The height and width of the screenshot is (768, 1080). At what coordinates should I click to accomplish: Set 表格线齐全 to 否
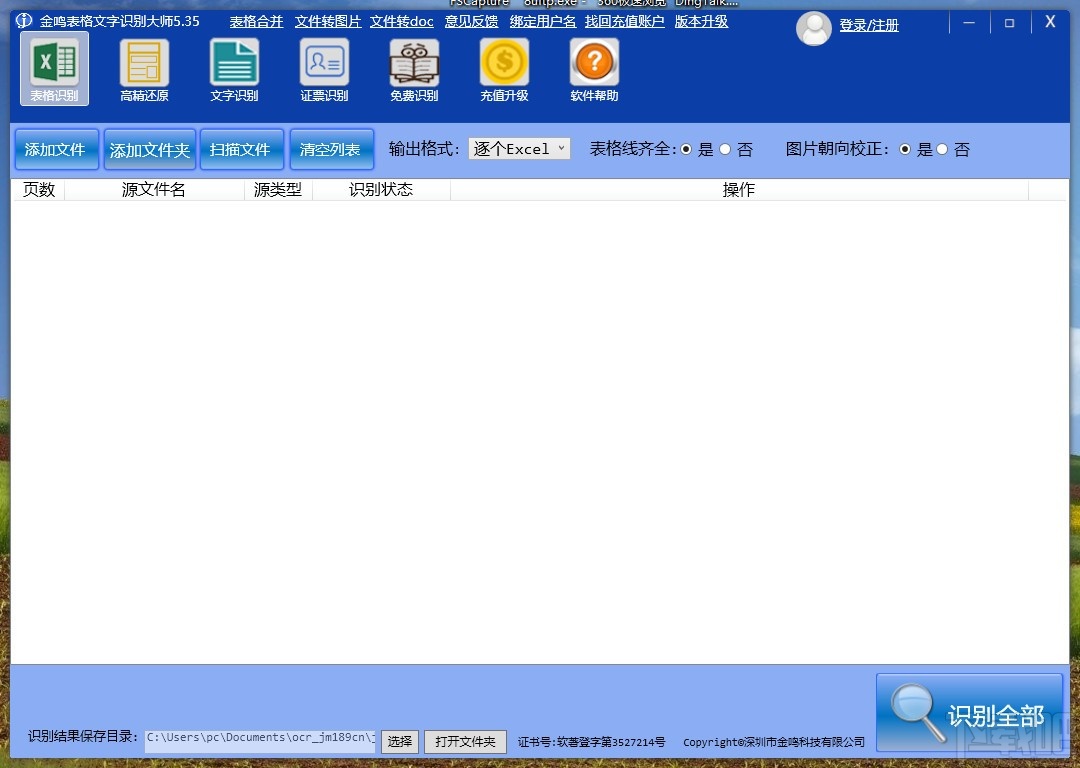click(x=725, y=149)
